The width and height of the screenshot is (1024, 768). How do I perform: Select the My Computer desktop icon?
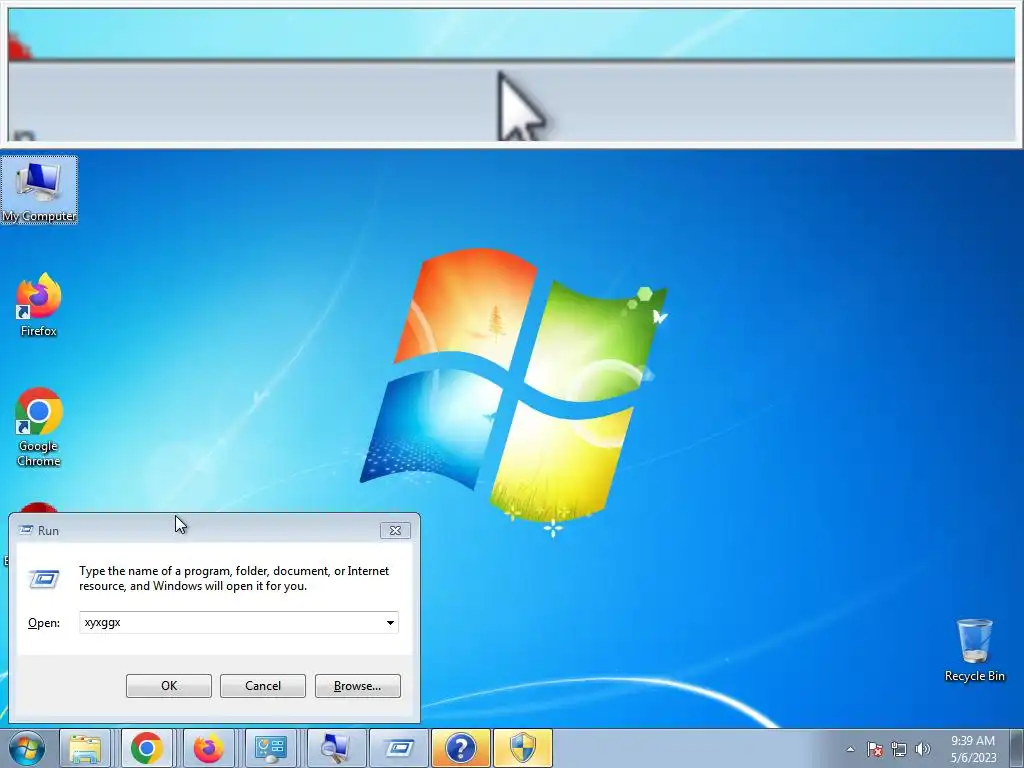click(39, 190)
